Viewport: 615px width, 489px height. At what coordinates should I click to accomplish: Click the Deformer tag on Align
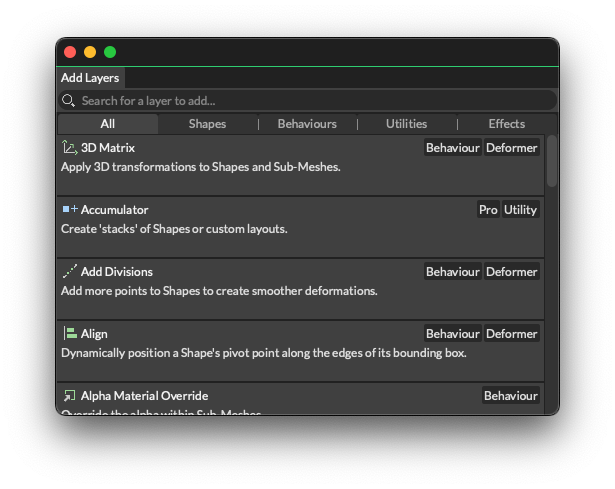(512, 334)
